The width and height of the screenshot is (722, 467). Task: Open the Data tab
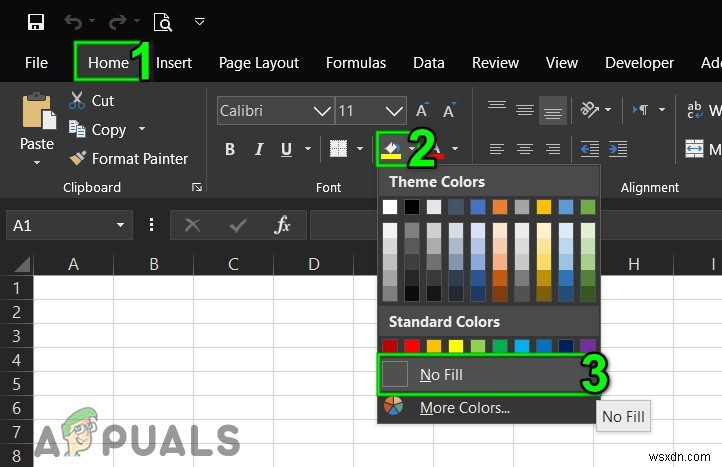coord(429,63)
